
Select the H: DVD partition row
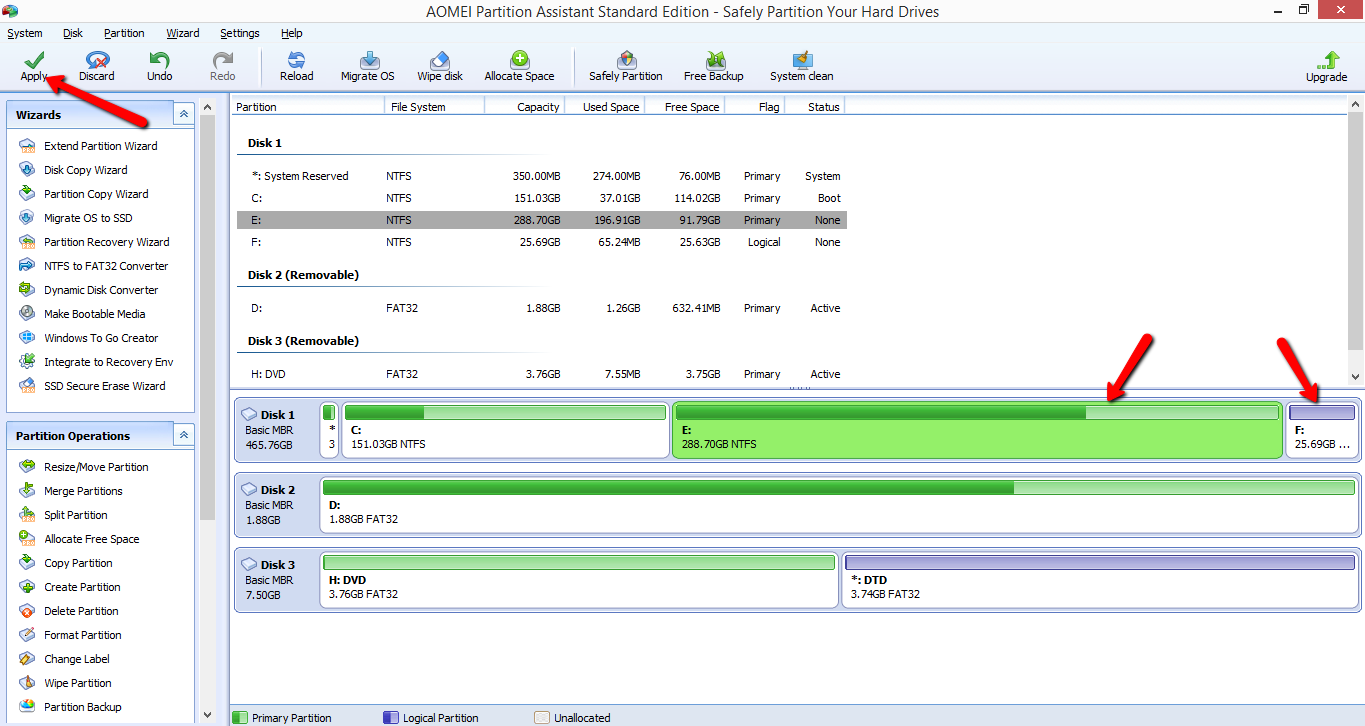(542, 374)
